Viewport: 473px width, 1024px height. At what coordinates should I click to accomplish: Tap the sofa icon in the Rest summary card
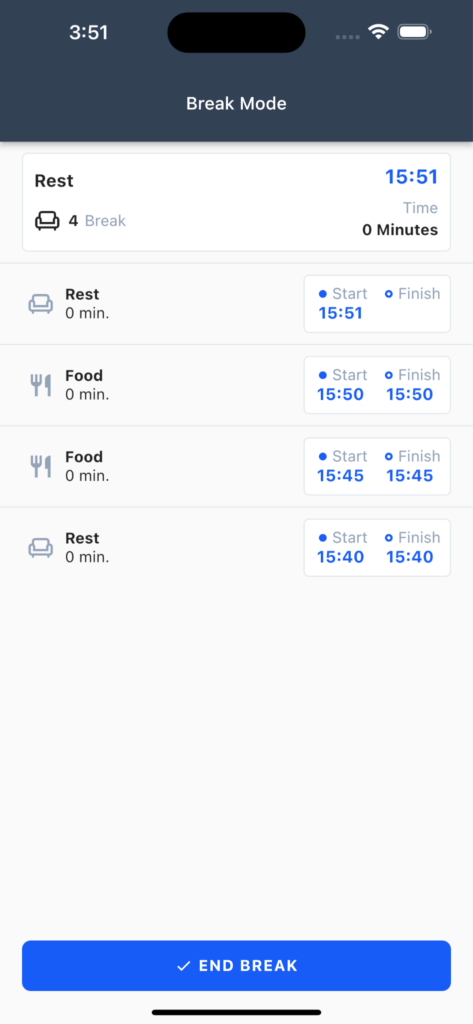tap(47, 221)
